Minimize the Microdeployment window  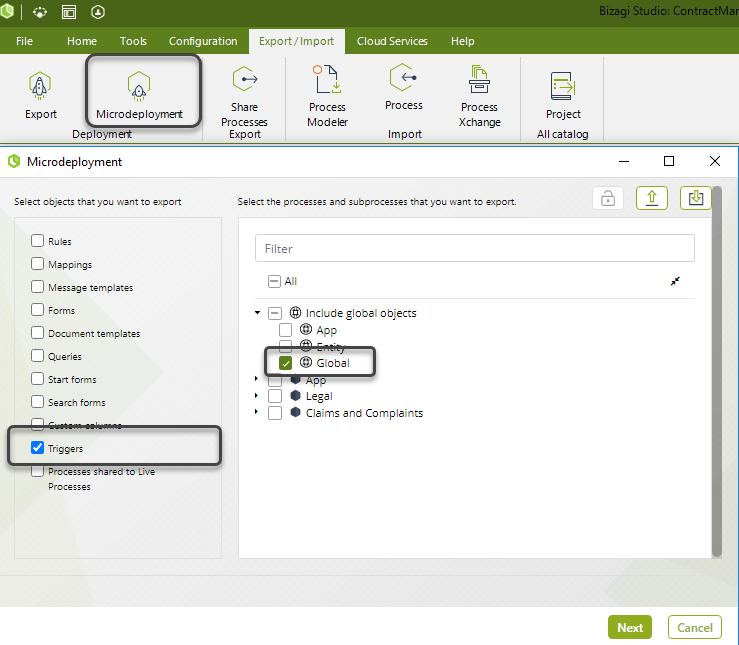pyautogui.click(x=624, y=161)
